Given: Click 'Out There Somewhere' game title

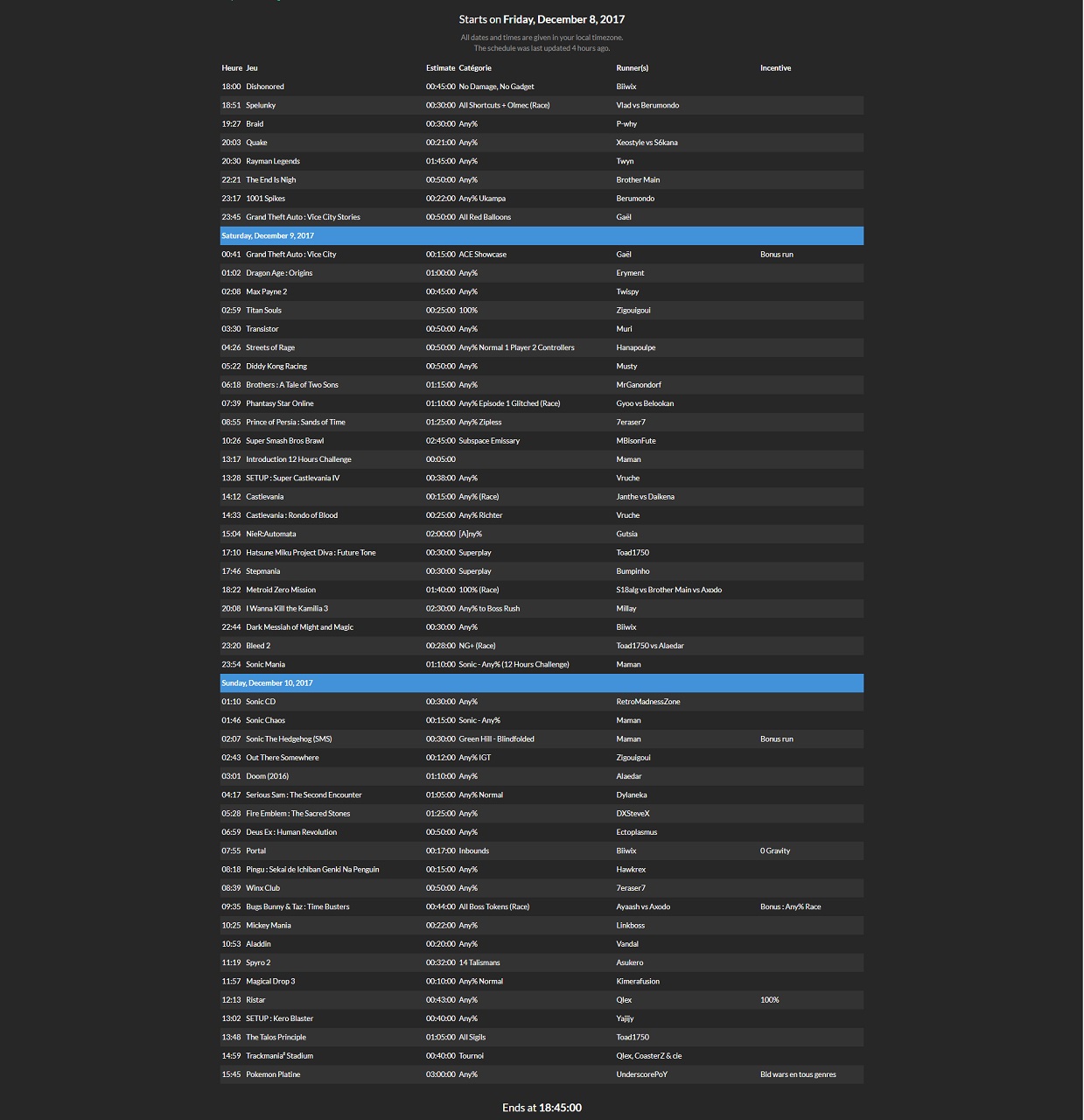Looking at the screenshot, I should [283, 758].
